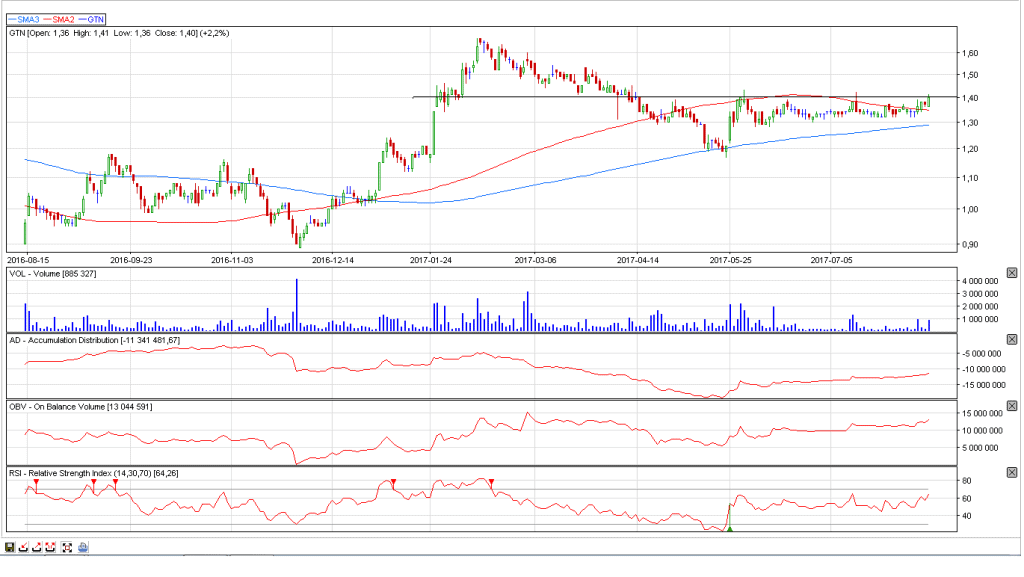Close the RSI indicator panel
This screenshot has width=1024, height=577.
point(1012,473)
